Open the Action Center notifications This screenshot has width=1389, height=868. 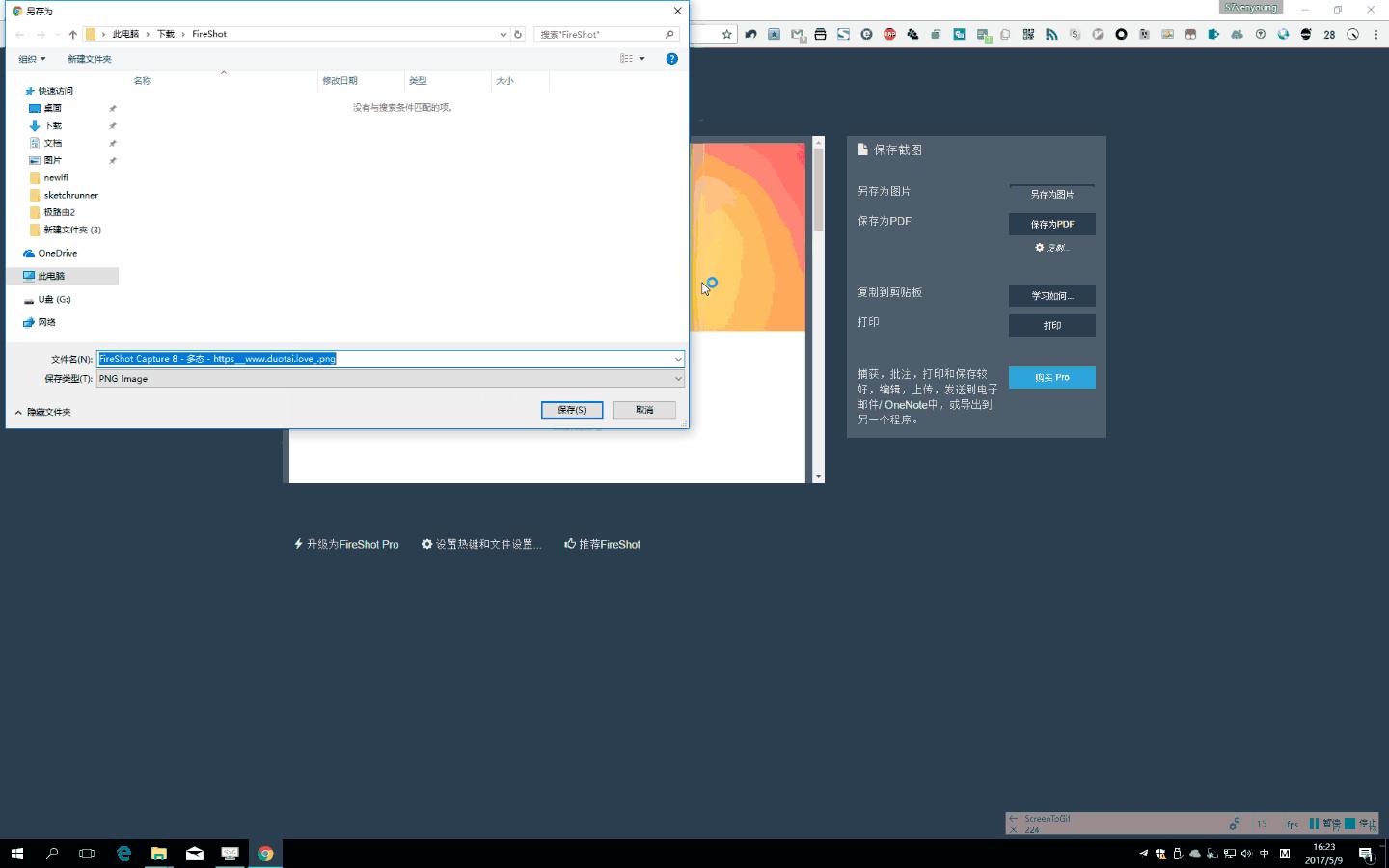1366,854
